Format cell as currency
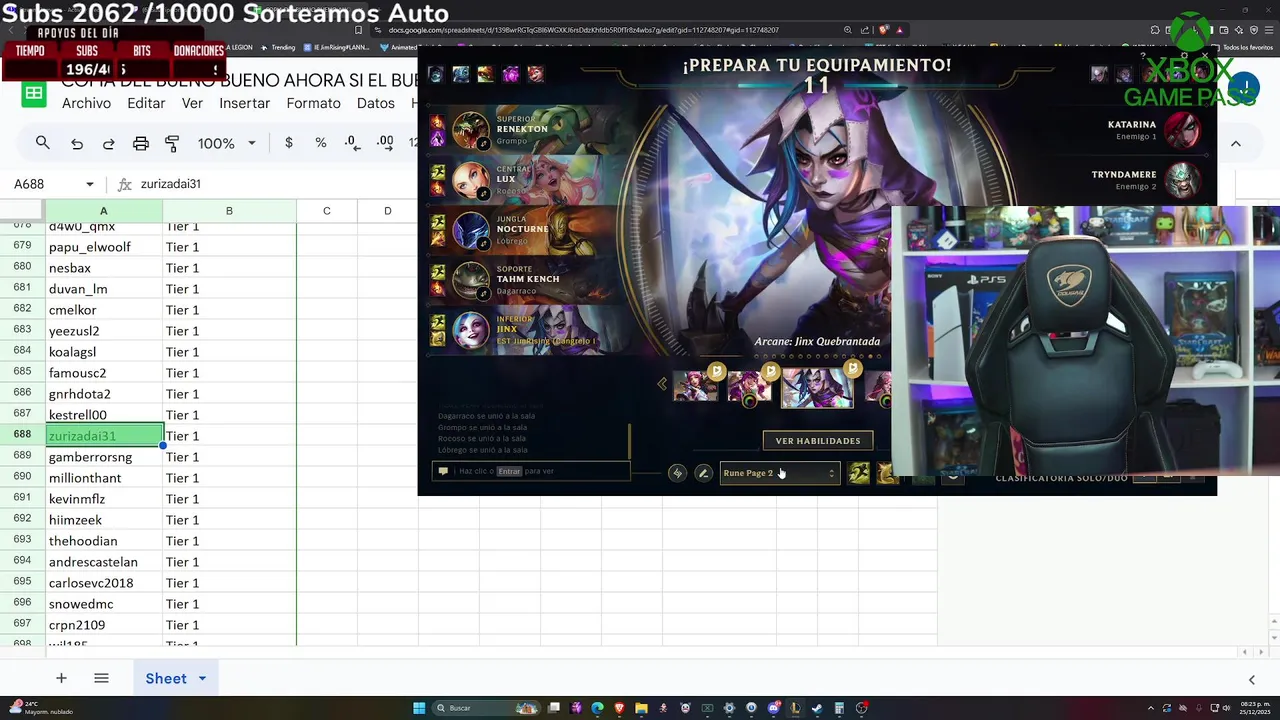Viewport: 1280px width, 720px height. [289, 143]
